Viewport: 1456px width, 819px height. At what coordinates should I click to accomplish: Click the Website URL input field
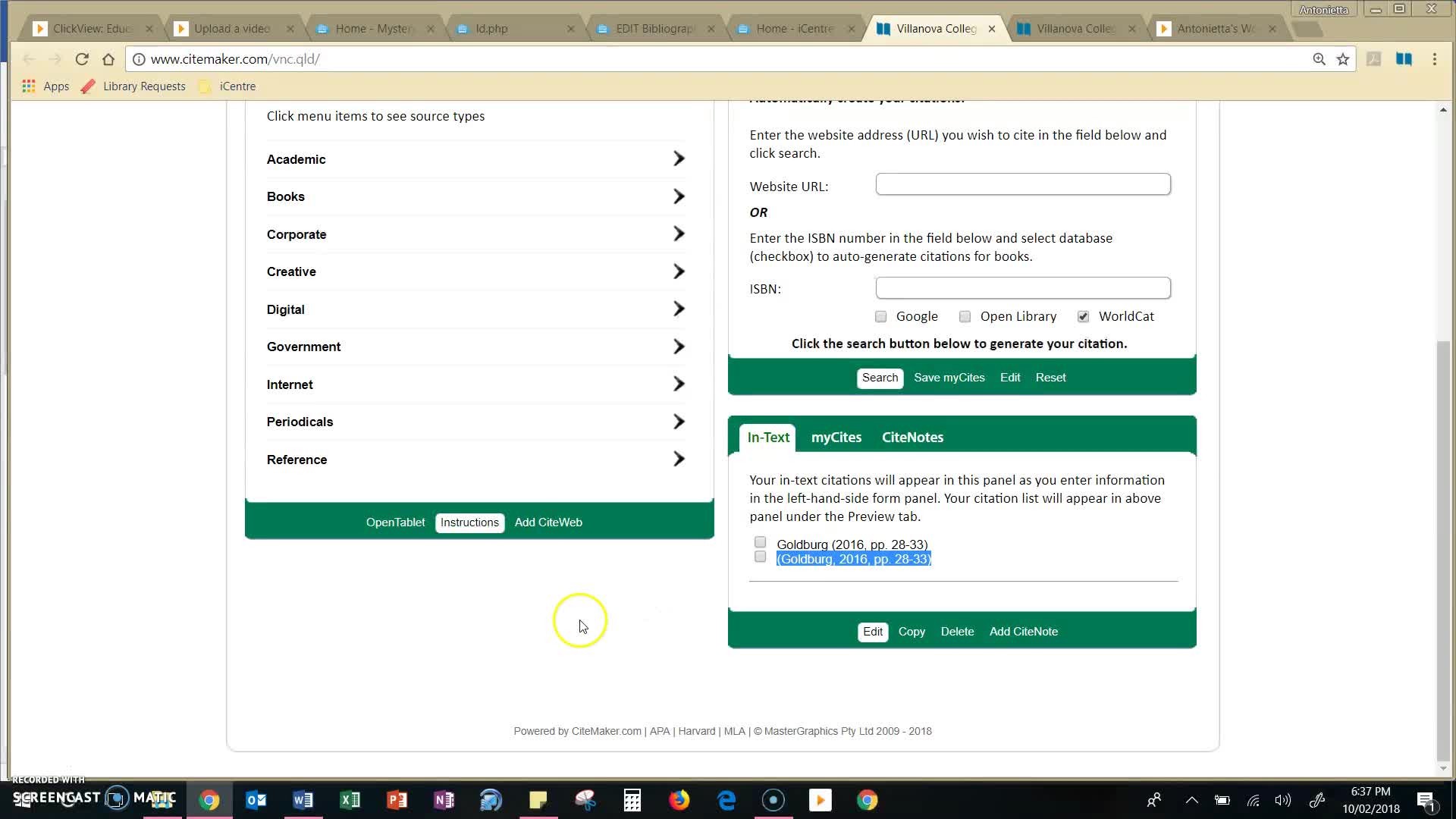(1022, 184)
